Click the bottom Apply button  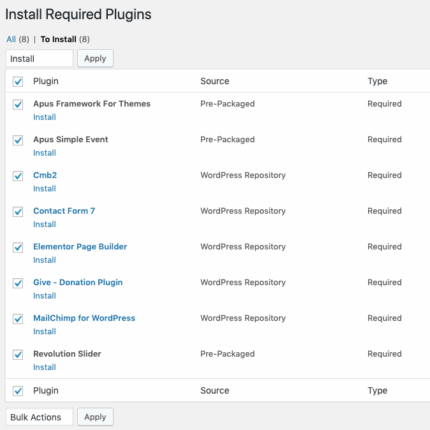coord(95,417)
